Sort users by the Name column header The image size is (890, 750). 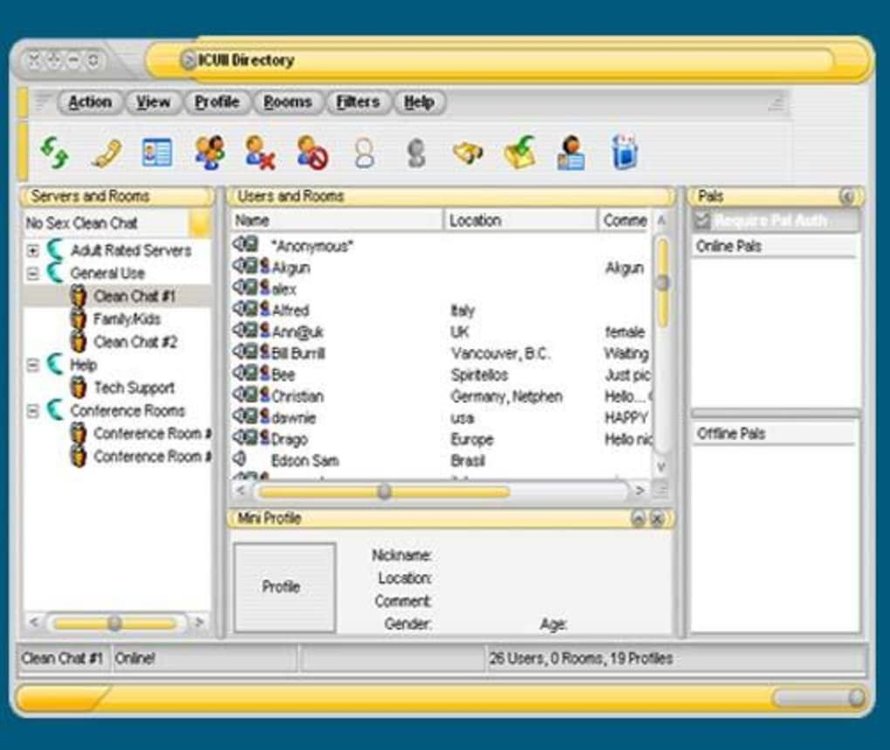(337, 220)
